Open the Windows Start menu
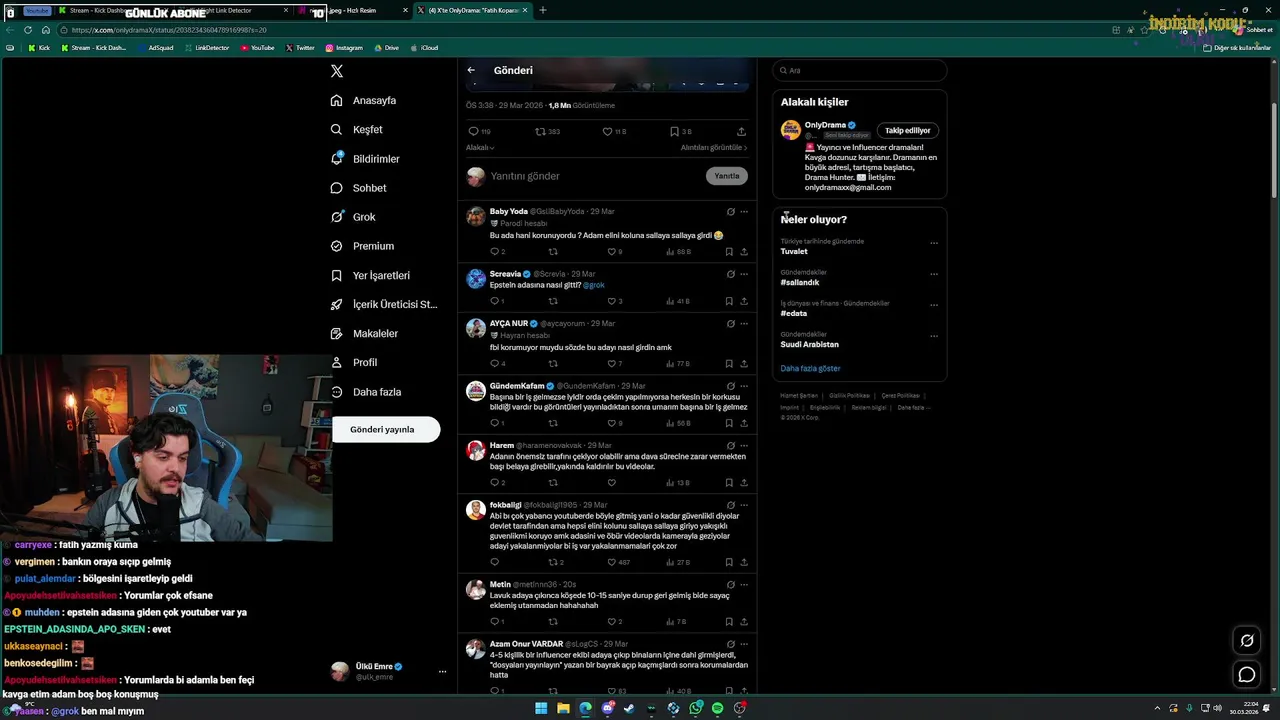1280x720 pixels. 541,708
